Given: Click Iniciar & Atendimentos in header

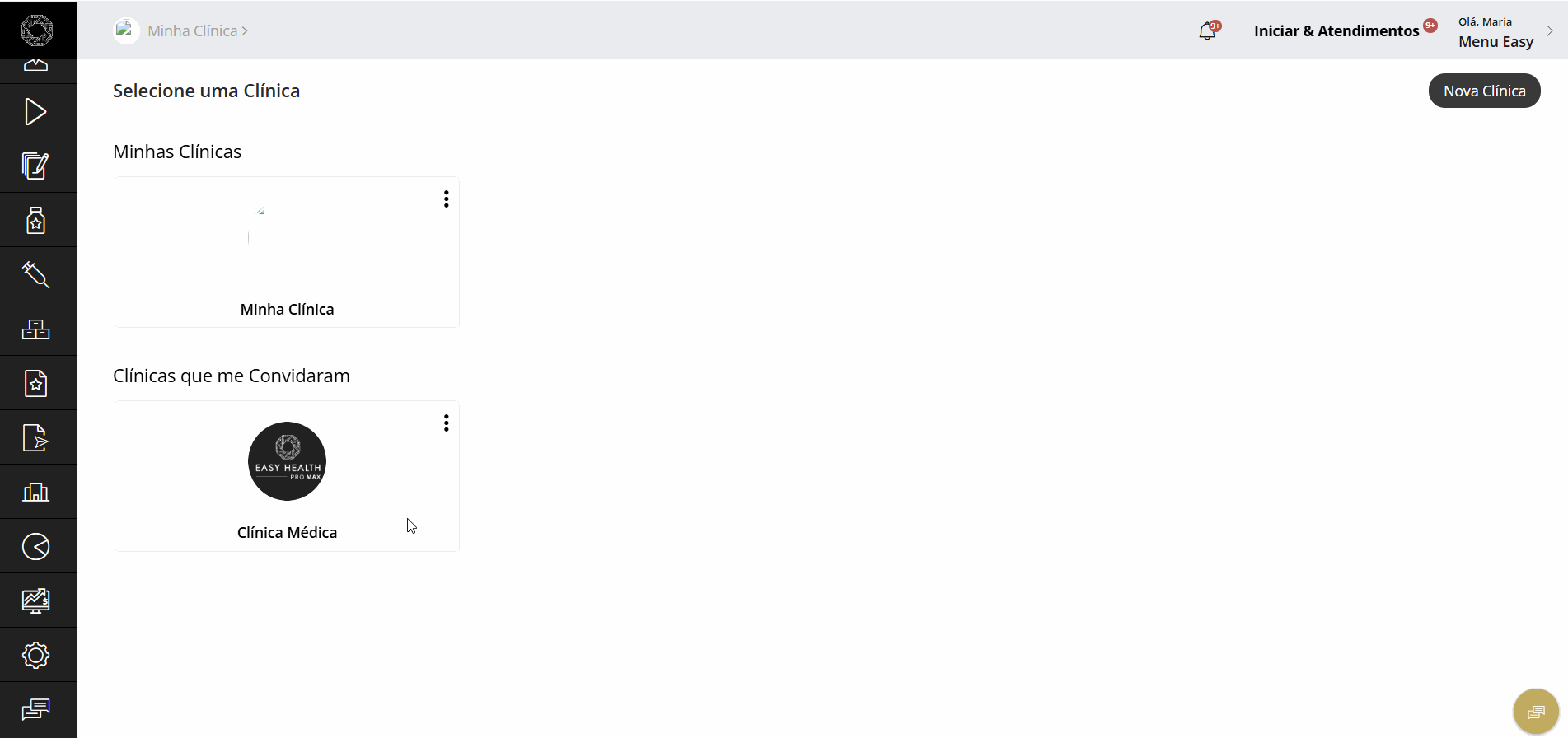Looking at the screenshot, I should click(x=1336, y=30).
